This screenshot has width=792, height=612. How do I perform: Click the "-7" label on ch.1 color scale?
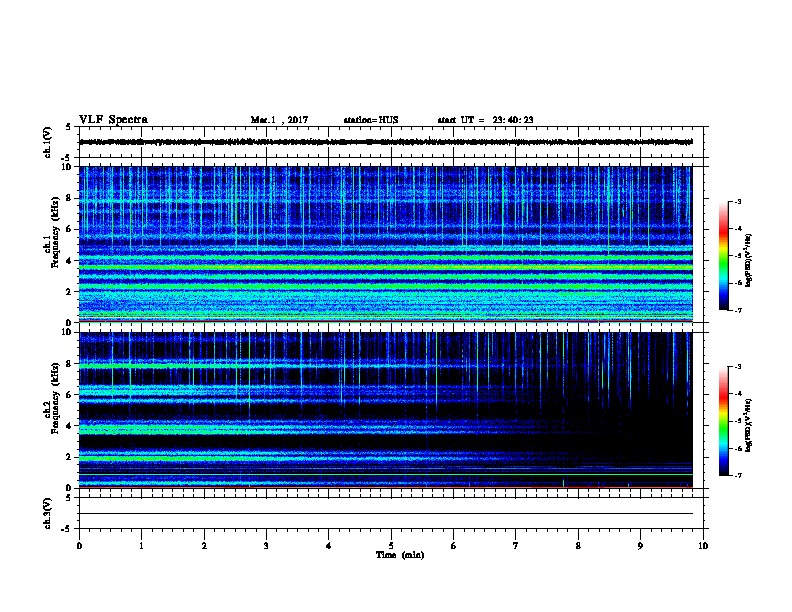point(737,310)
